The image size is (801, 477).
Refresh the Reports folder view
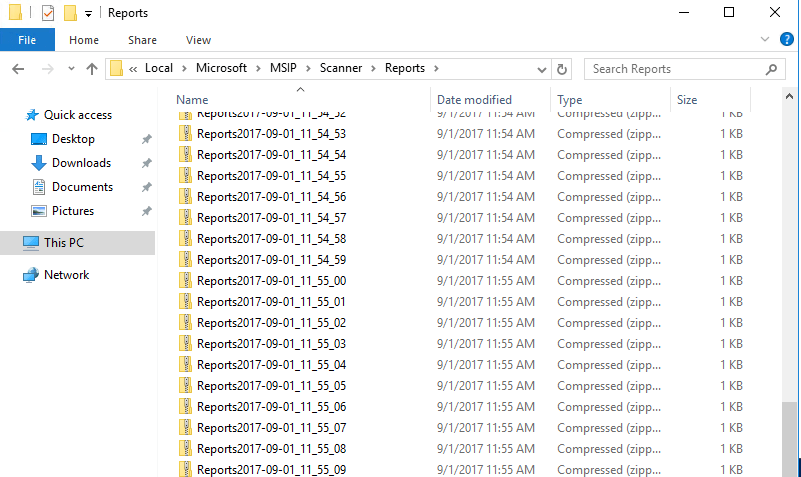click(562, 69)
